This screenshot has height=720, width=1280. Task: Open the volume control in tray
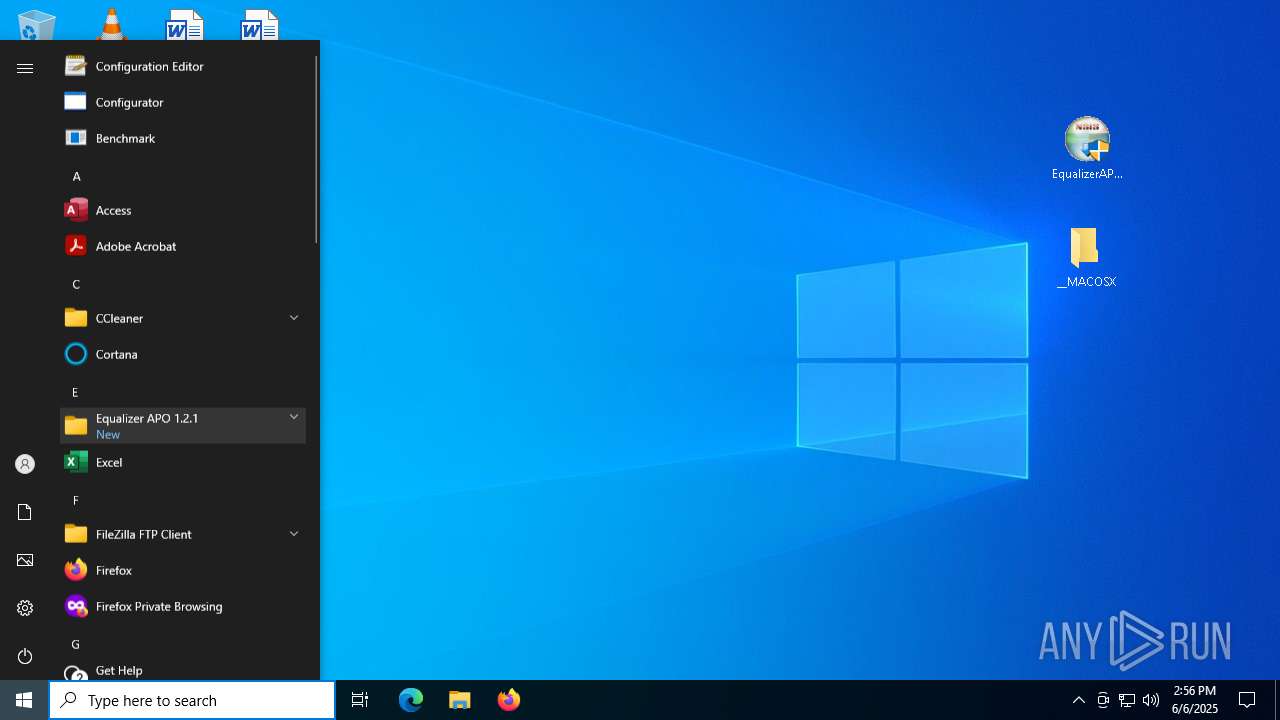[x=1151, y=700]
